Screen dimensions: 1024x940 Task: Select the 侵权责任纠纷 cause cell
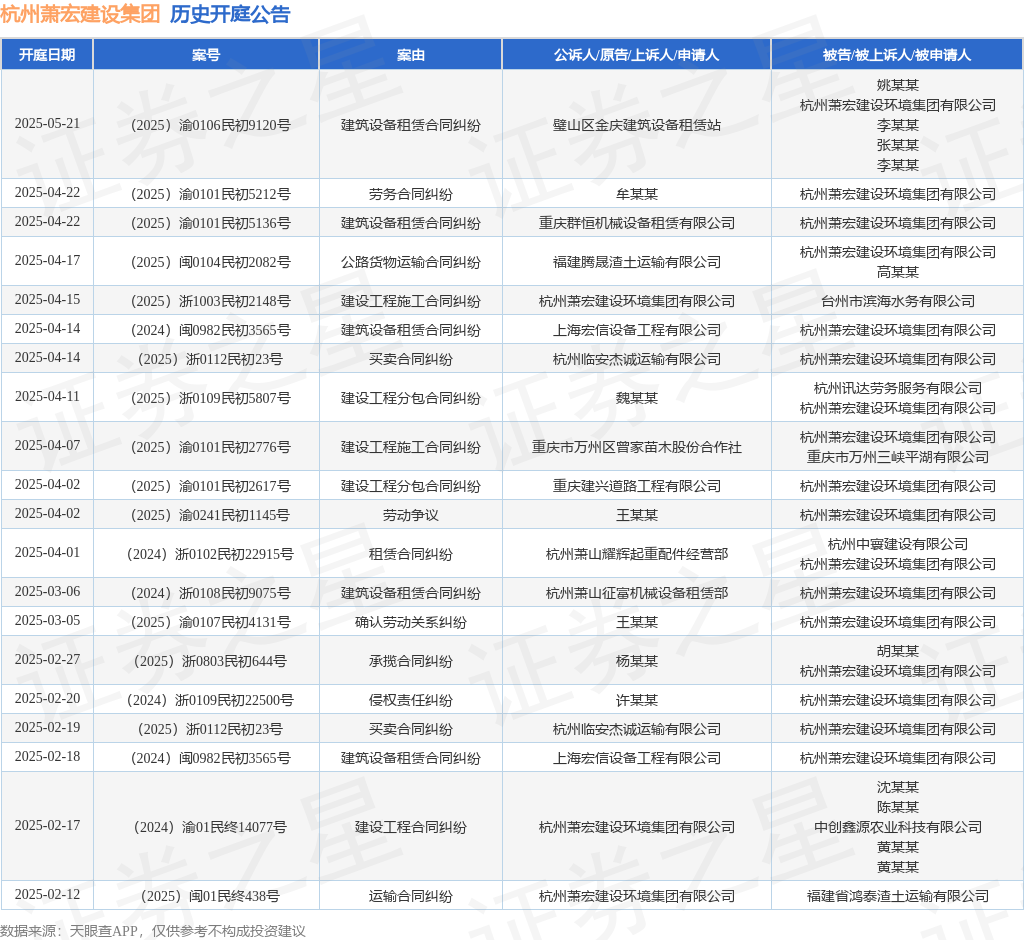410,700
